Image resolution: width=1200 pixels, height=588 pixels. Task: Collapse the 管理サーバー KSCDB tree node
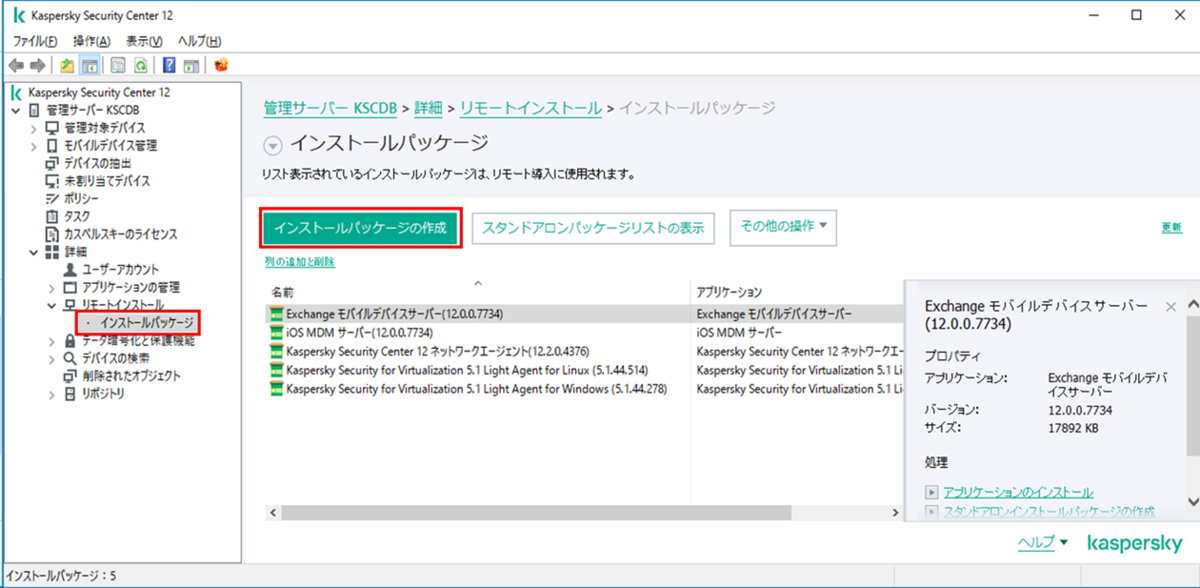(x=15, y=110)
